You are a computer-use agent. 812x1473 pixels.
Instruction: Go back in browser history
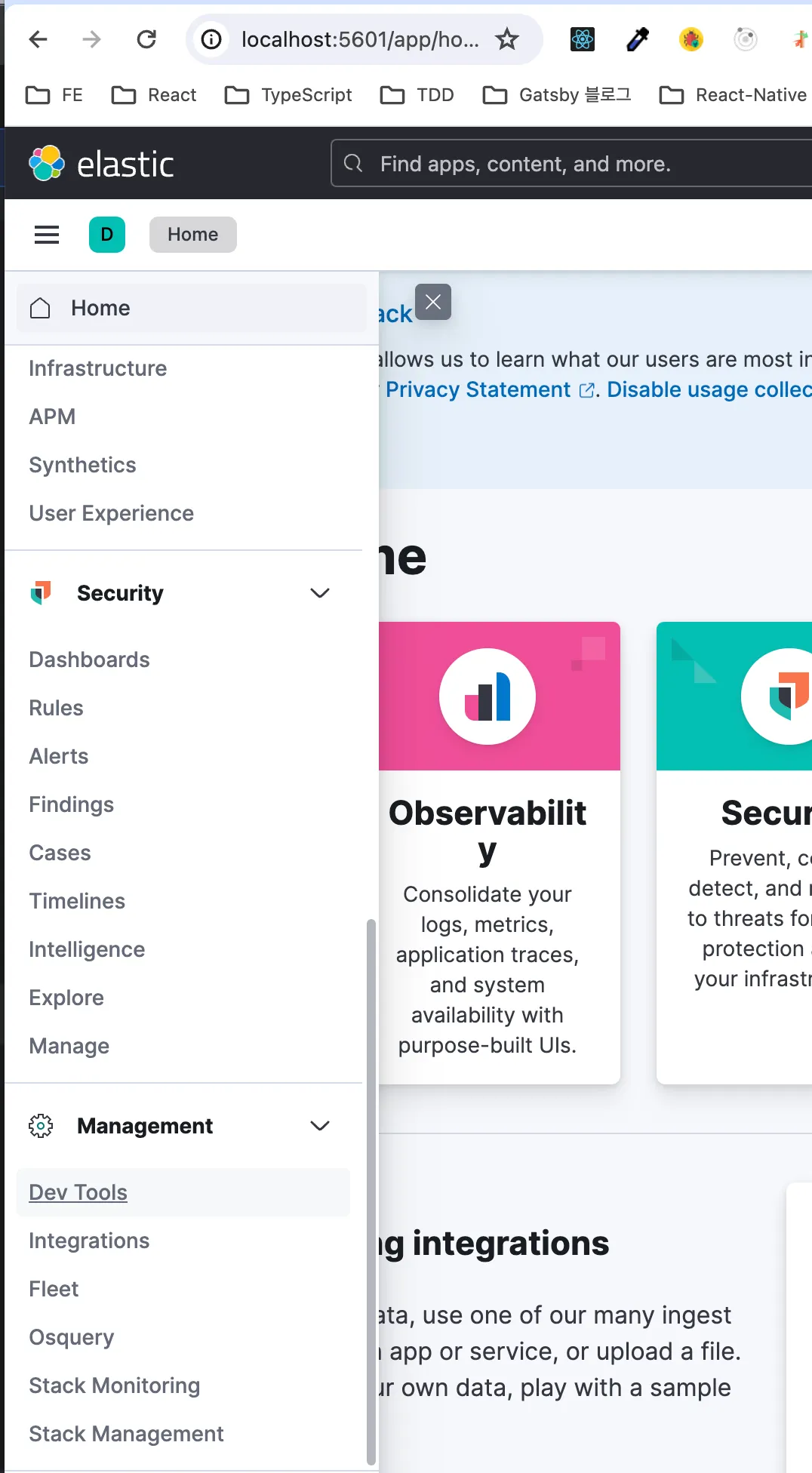coord(38,39)
